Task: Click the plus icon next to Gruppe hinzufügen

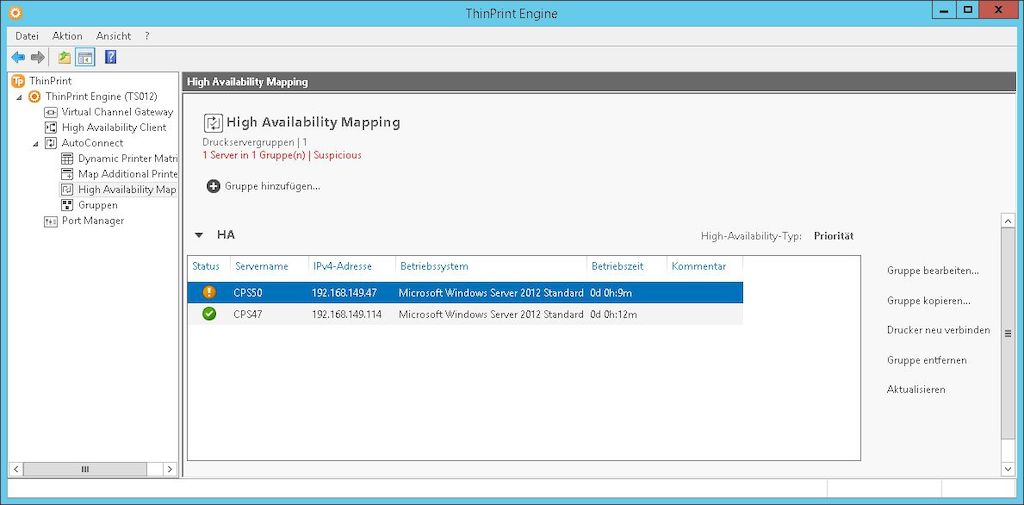Action: 214,186
